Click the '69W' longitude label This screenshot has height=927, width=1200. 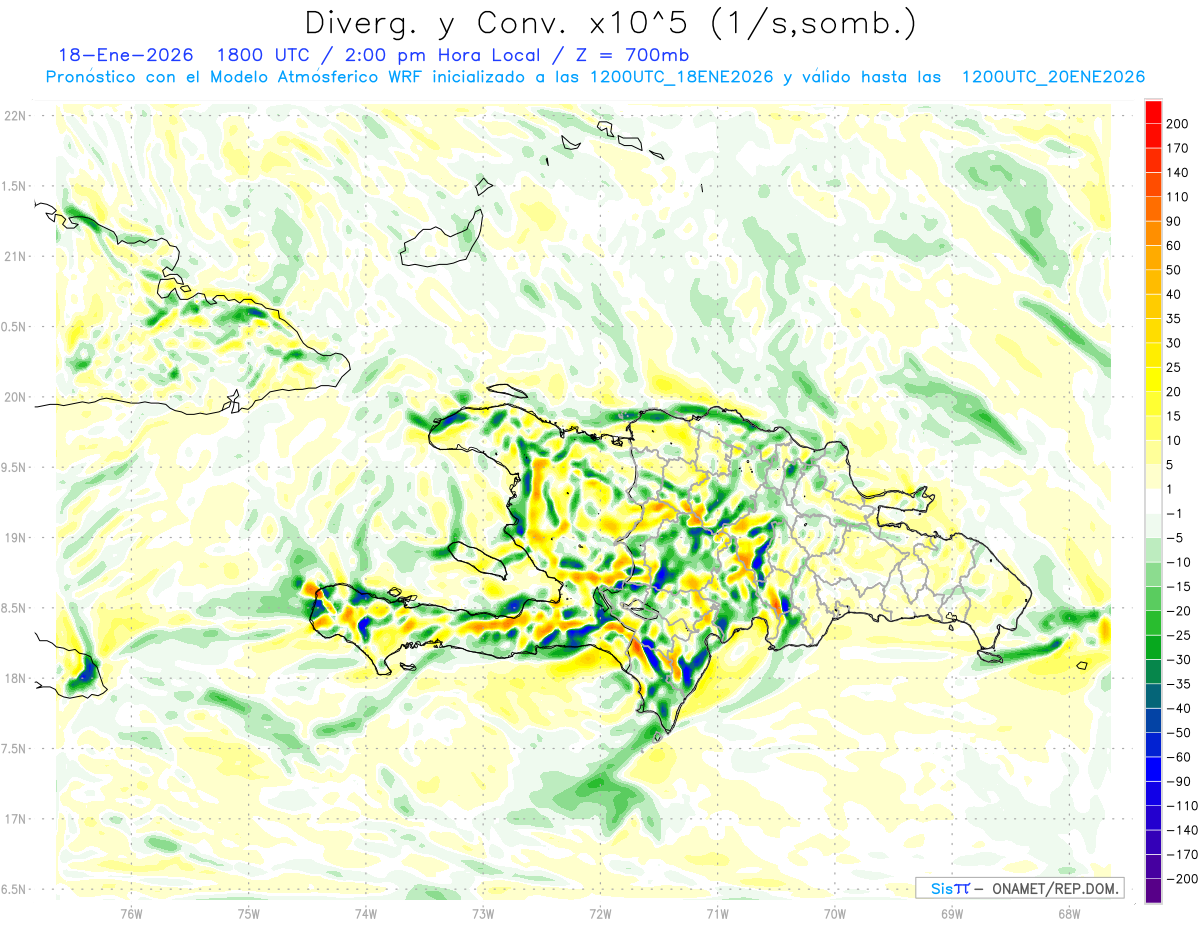click(952, 912)
